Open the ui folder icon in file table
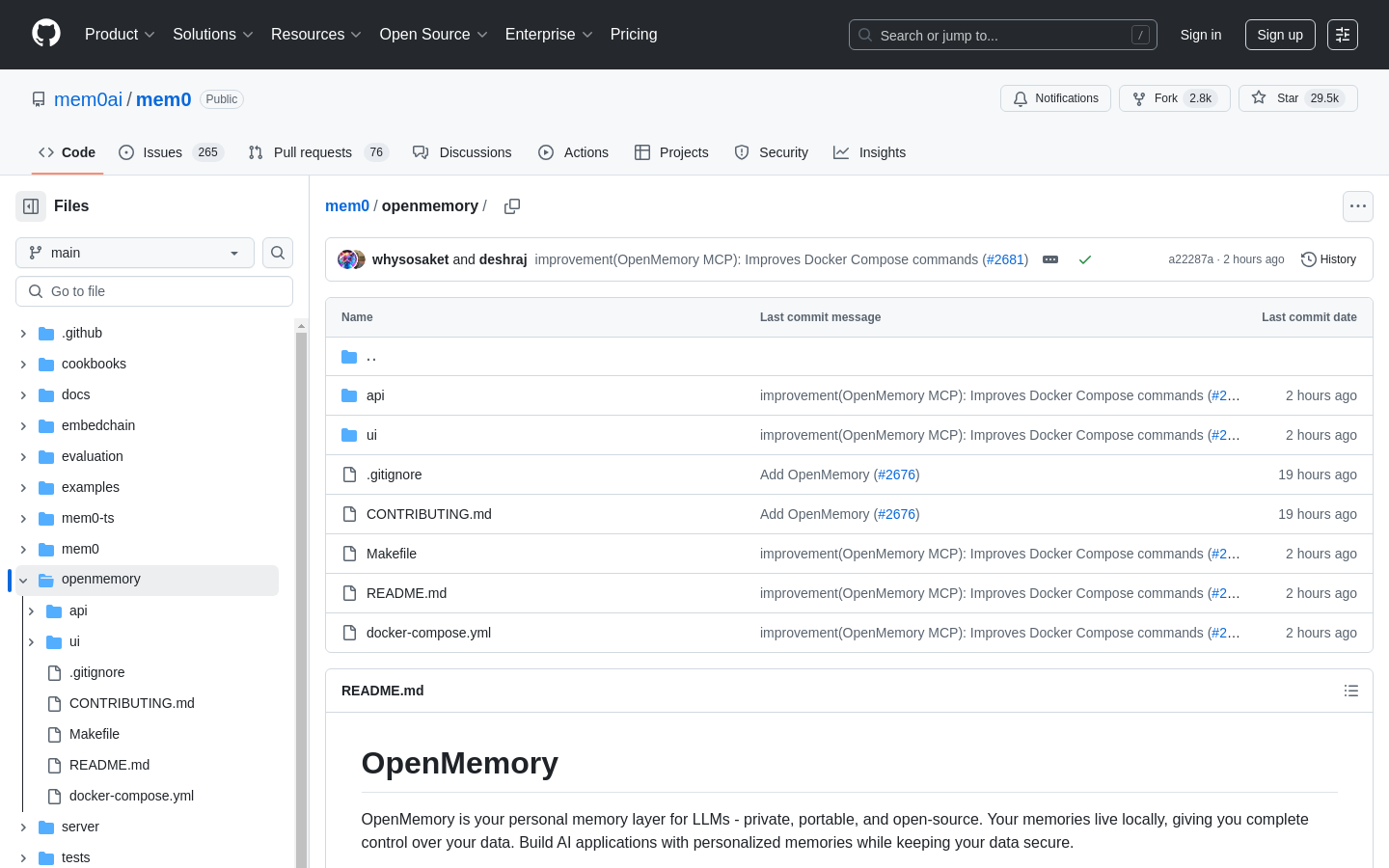 coord(349,435)
